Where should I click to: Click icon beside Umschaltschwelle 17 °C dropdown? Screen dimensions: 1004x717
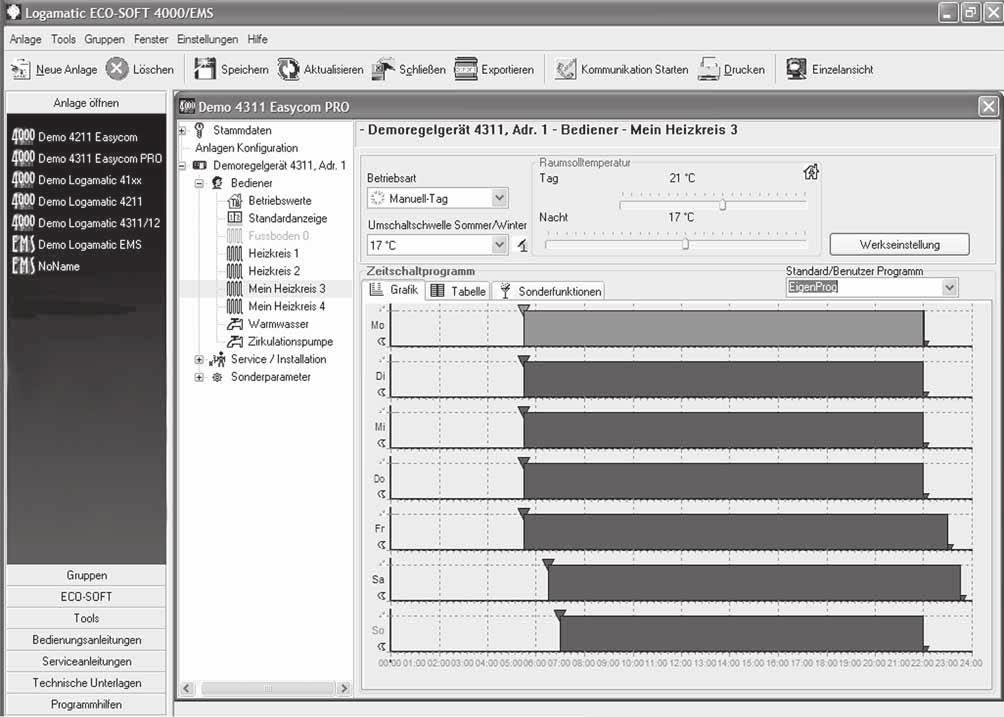pyautogui.click(x=522, y=245)
